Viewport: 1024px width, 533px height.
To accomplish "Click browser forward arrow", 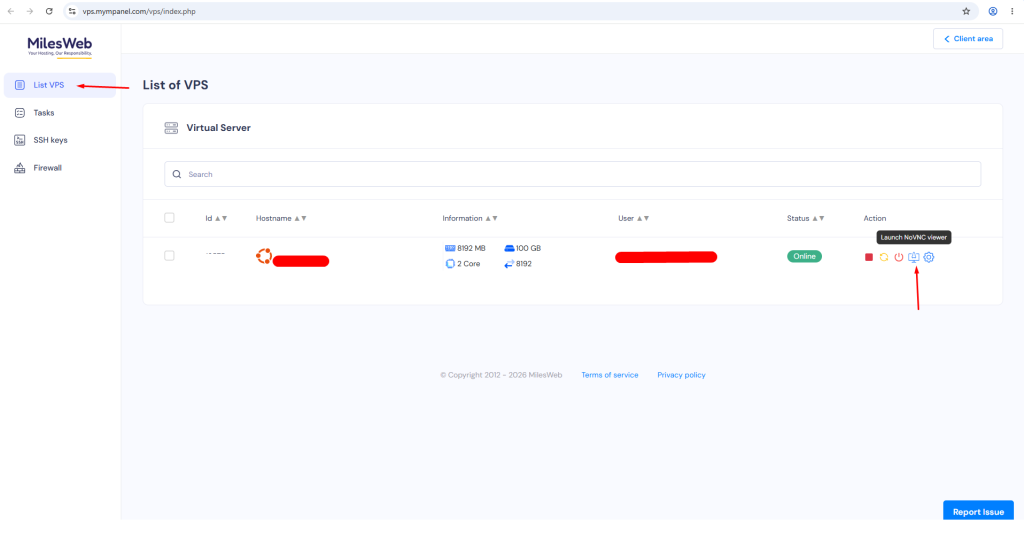I will click(x=29, y=11).
